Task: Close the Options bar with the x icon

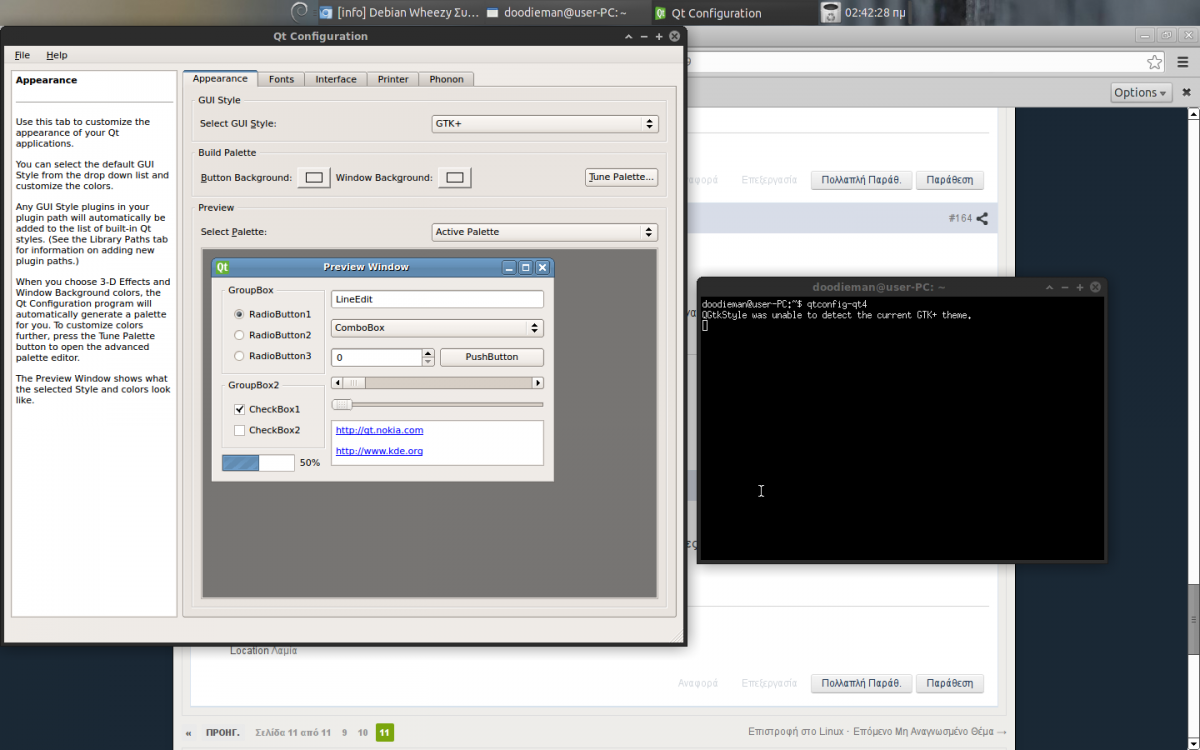Action: tap(1186, 92)
